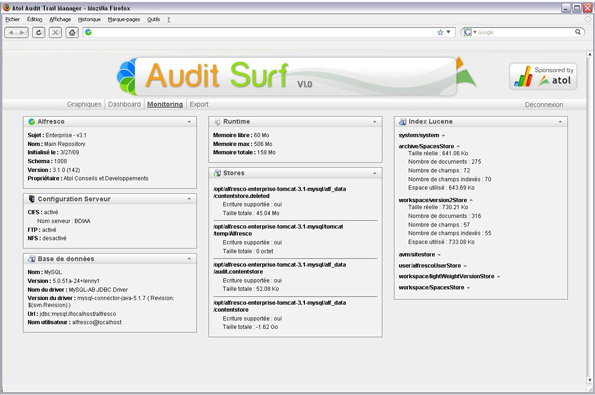The image size is (595, 395).
Task: Click the Google search engine icon
Action: pos(468,32)
